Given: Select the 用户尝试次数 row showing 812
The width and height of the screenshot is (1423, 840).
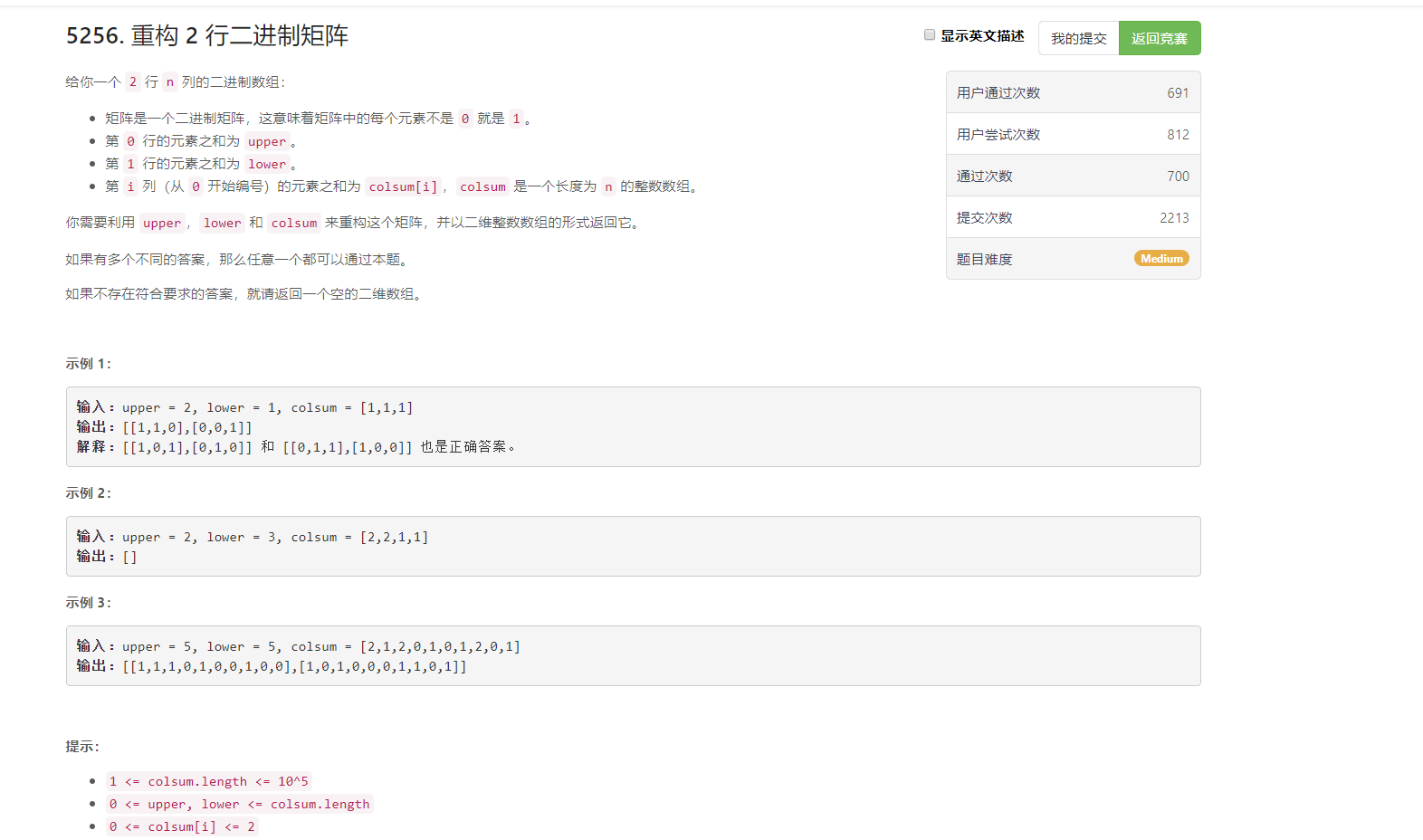Looking at the screenshot, I should [x=1074, y=134].
